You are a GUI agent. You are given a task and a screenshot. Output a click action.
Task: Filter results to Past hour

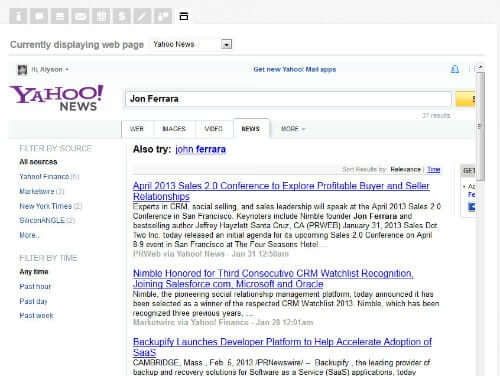tap(35, 286)
